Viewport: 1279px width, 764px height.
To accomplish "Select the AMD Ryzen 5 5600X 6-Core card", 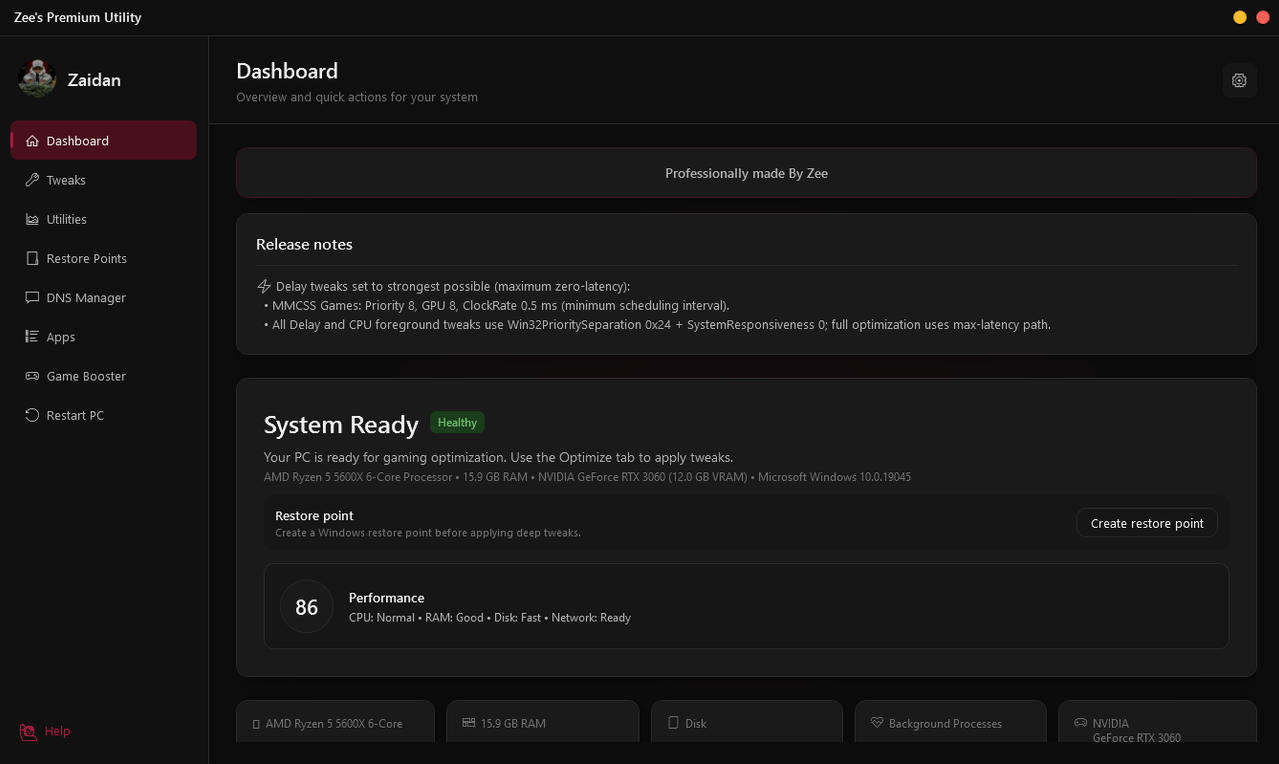I will coord(336,721).
